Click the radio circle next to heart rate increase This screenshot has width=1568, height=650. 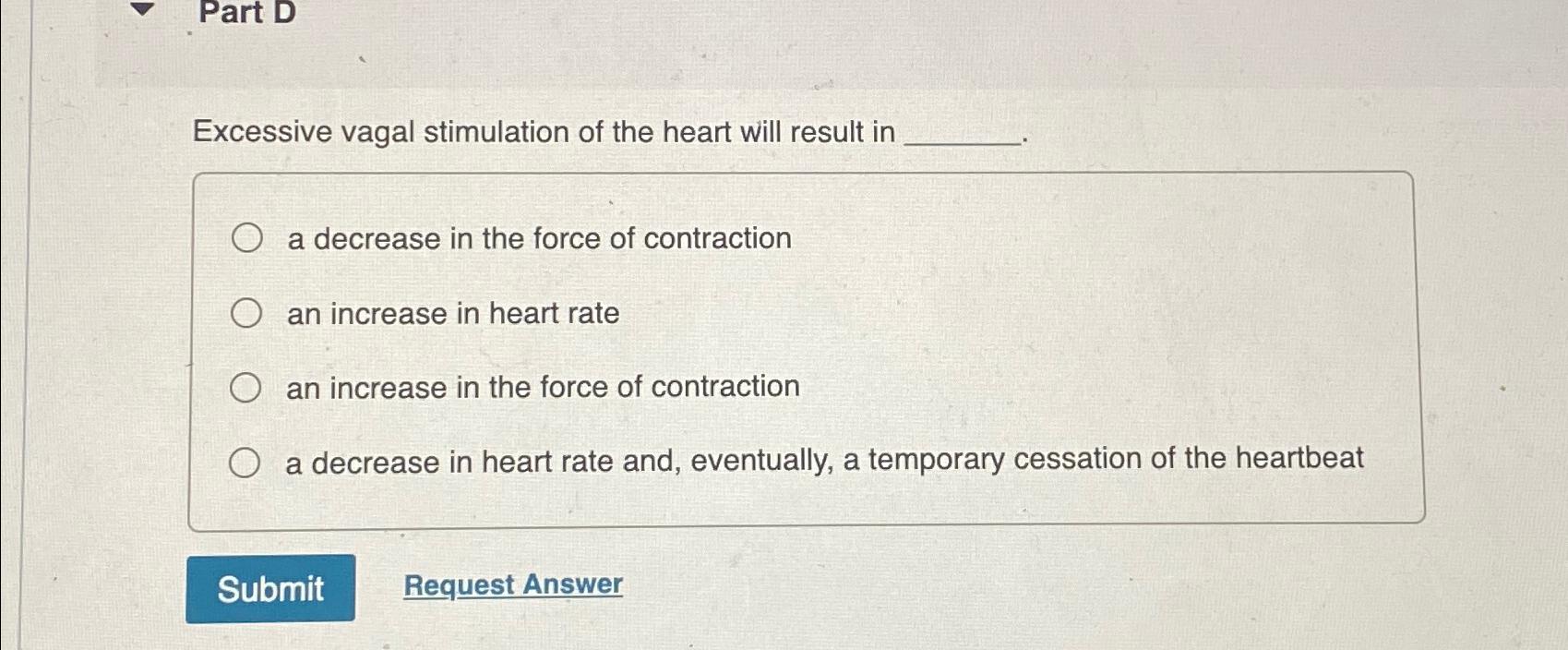click(x=246, y=313)
